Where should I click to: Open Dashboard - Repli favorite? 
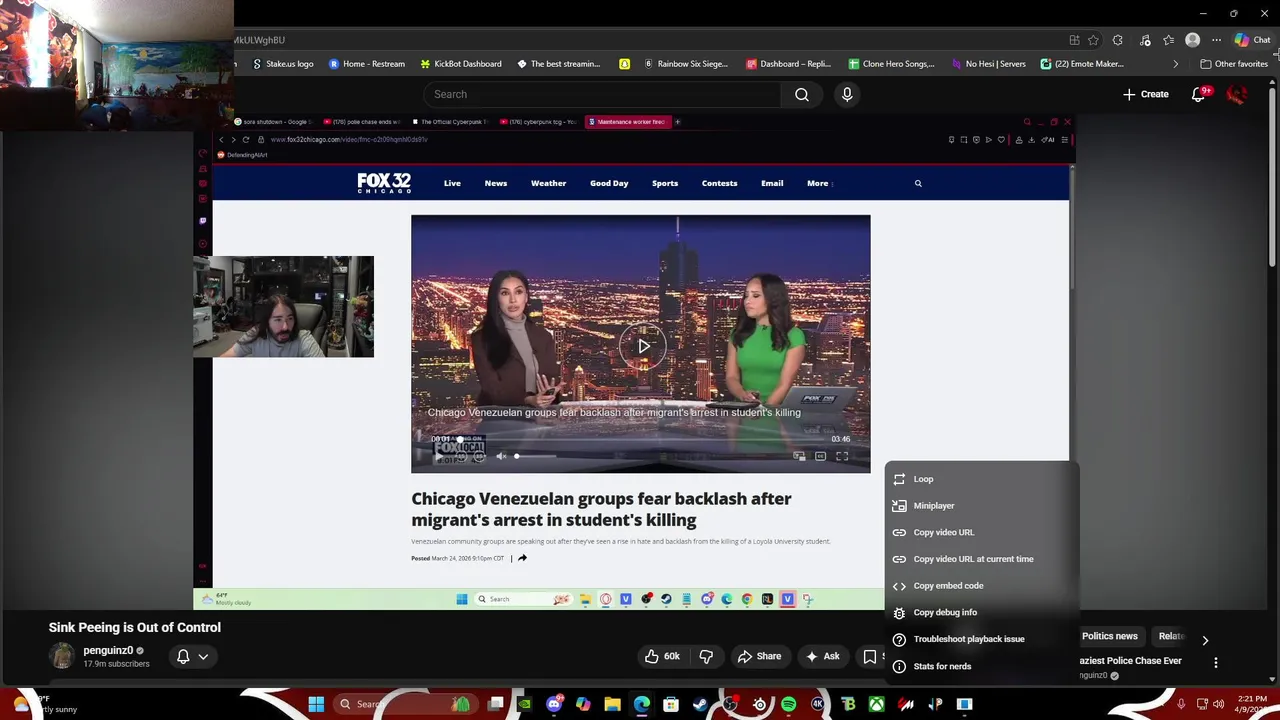pyautogui.click(x=788, y=64)
